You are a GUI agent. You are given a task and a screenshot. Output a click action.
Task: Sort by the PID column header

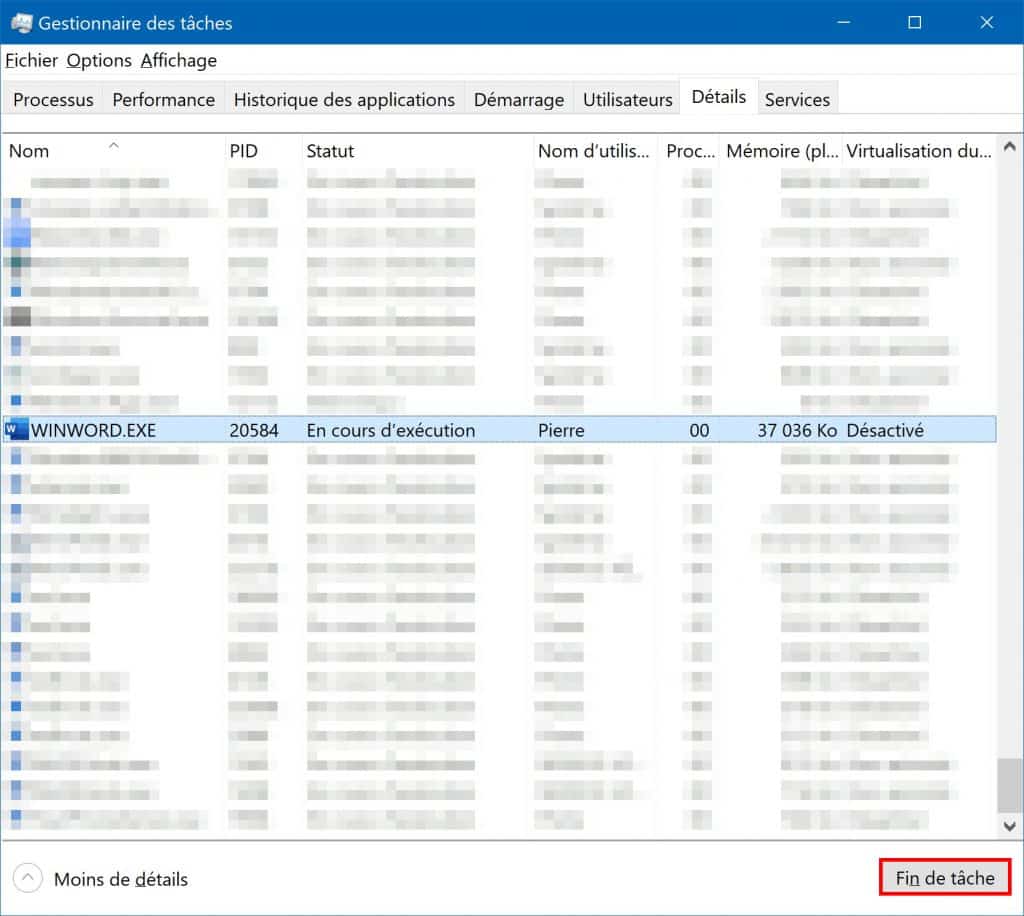click(243, 151)
